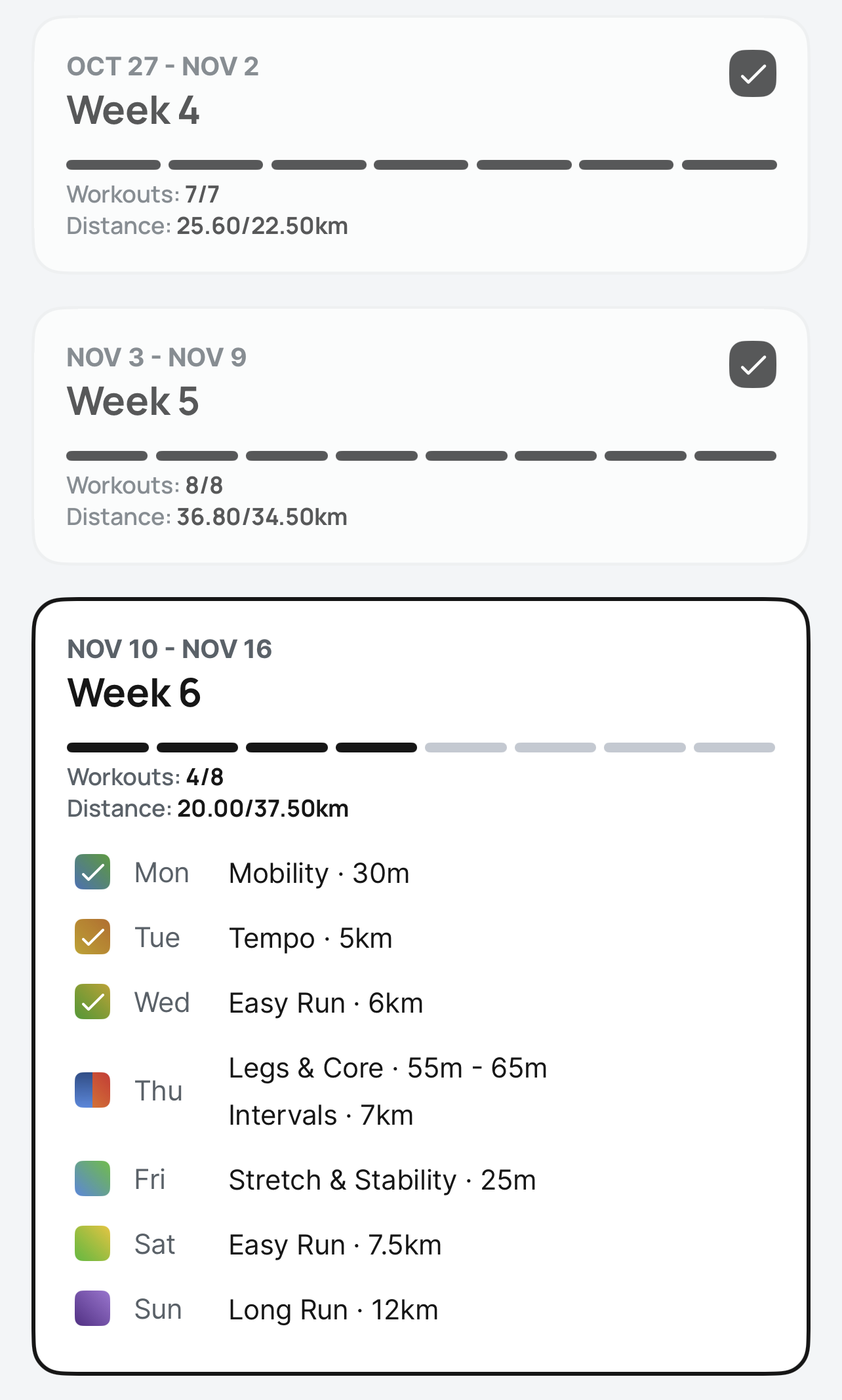Tap first segment of Week 4 progress bar
Image resolution: width=842 pixels, height=1400 pixels.
(113, 165)
